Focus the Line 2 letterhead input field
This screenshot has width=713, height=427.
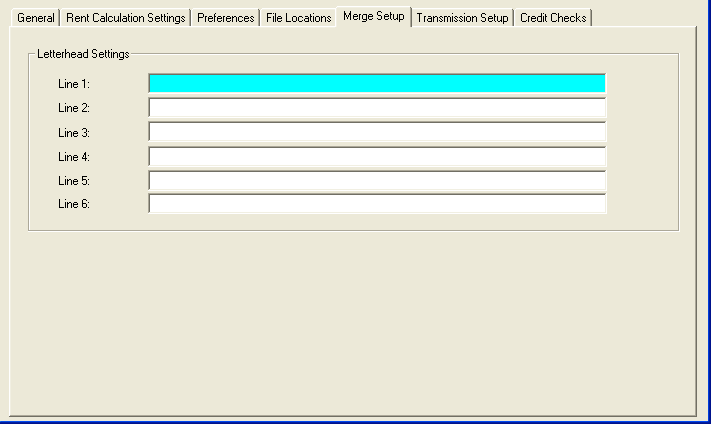pyautogui.click(x=377, y=108)
